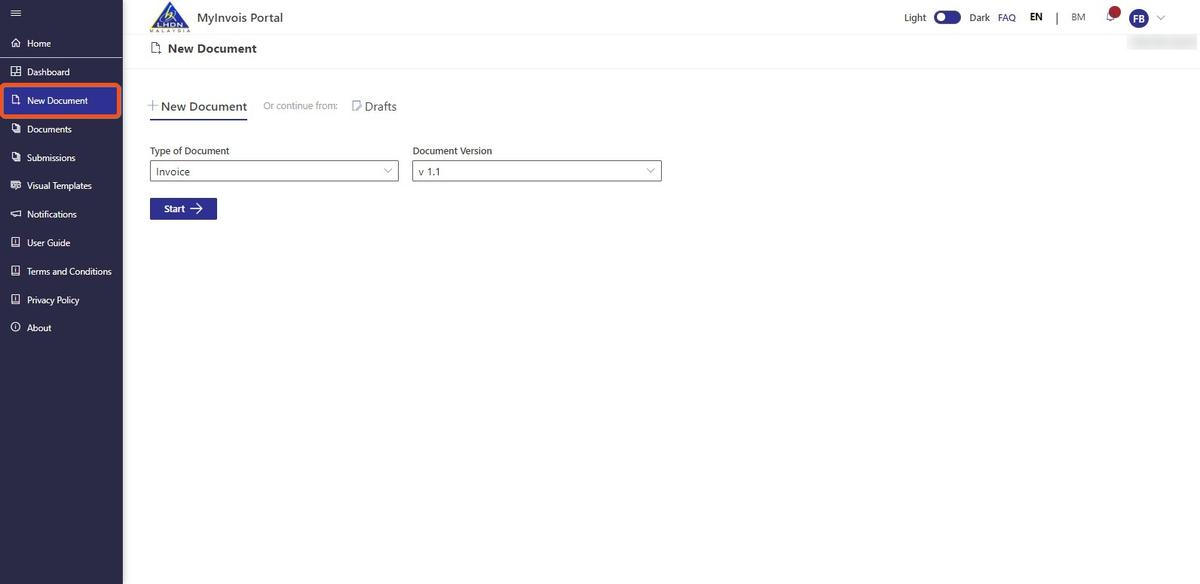Click the Home house icon in the sidebar
The width and height of the screenshot is (1200, 584).
pyautogui.click(x=15, y=43)
